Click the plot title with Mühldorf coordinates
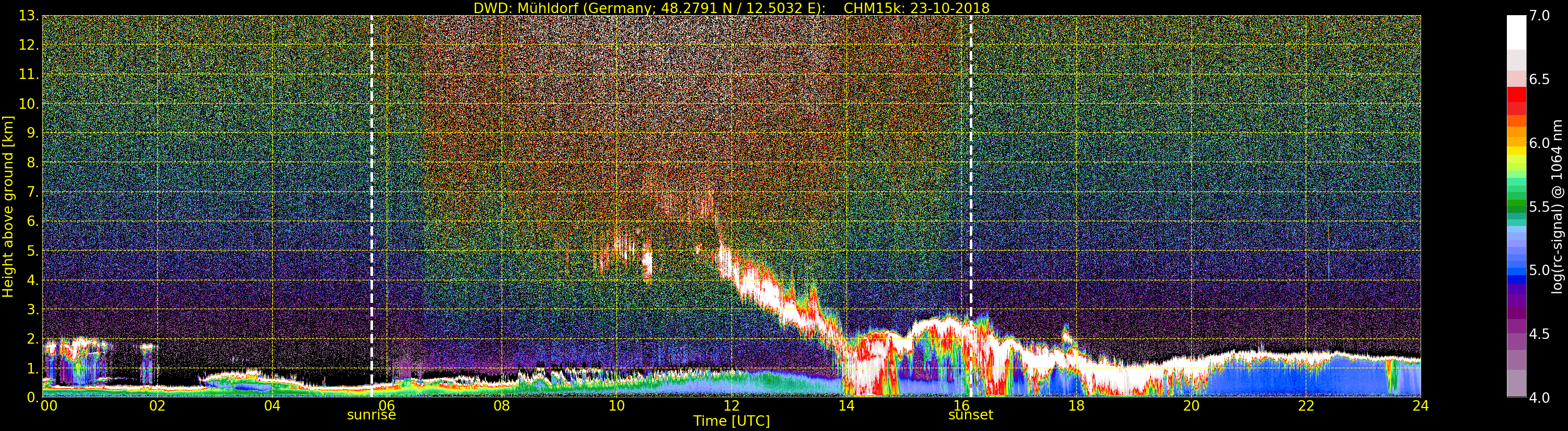Image resolution: width=1568 pixels, height=431 pixels. (x=731, y=8)
